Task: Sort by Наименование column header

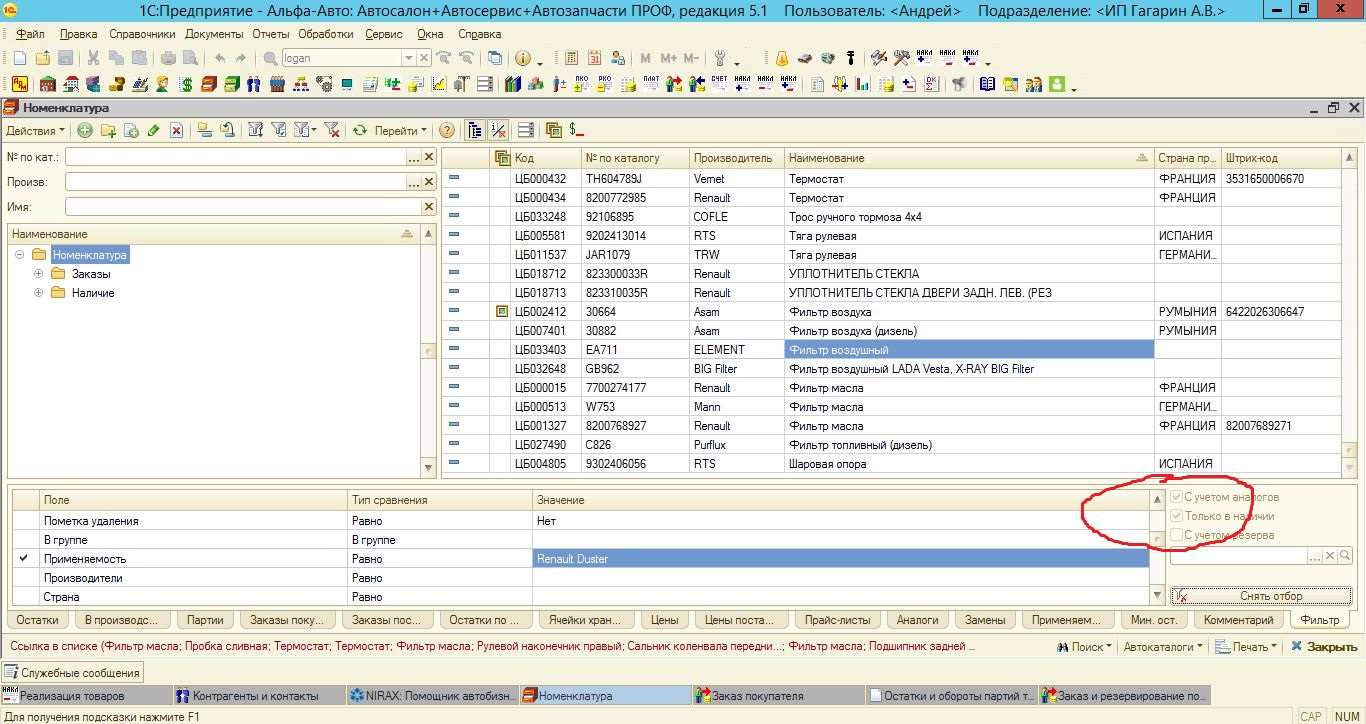Action: click(x=968, y=158)
